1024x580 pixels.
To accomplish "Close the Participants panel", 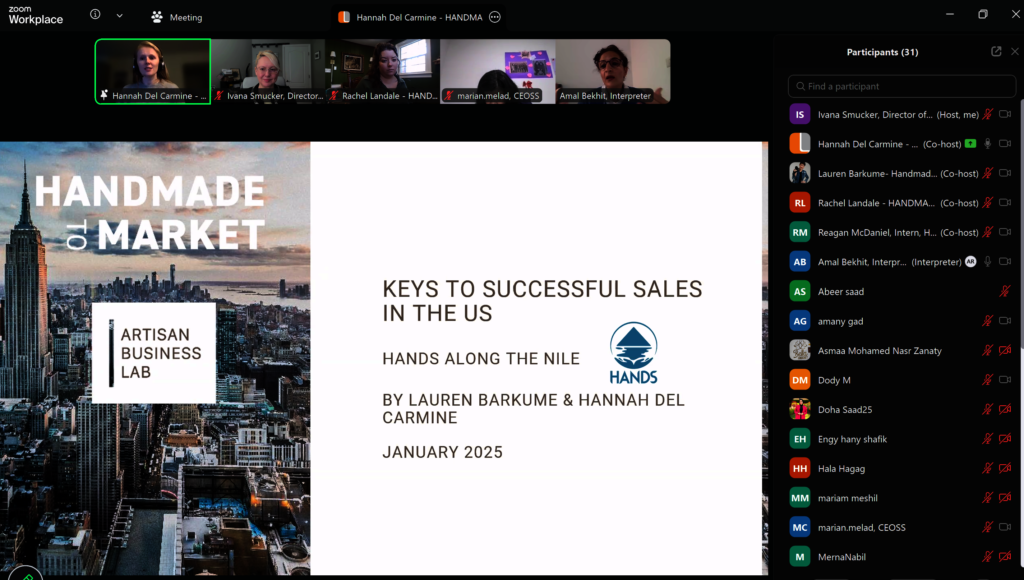I will pyautogui.click(x=1015, y=52).
